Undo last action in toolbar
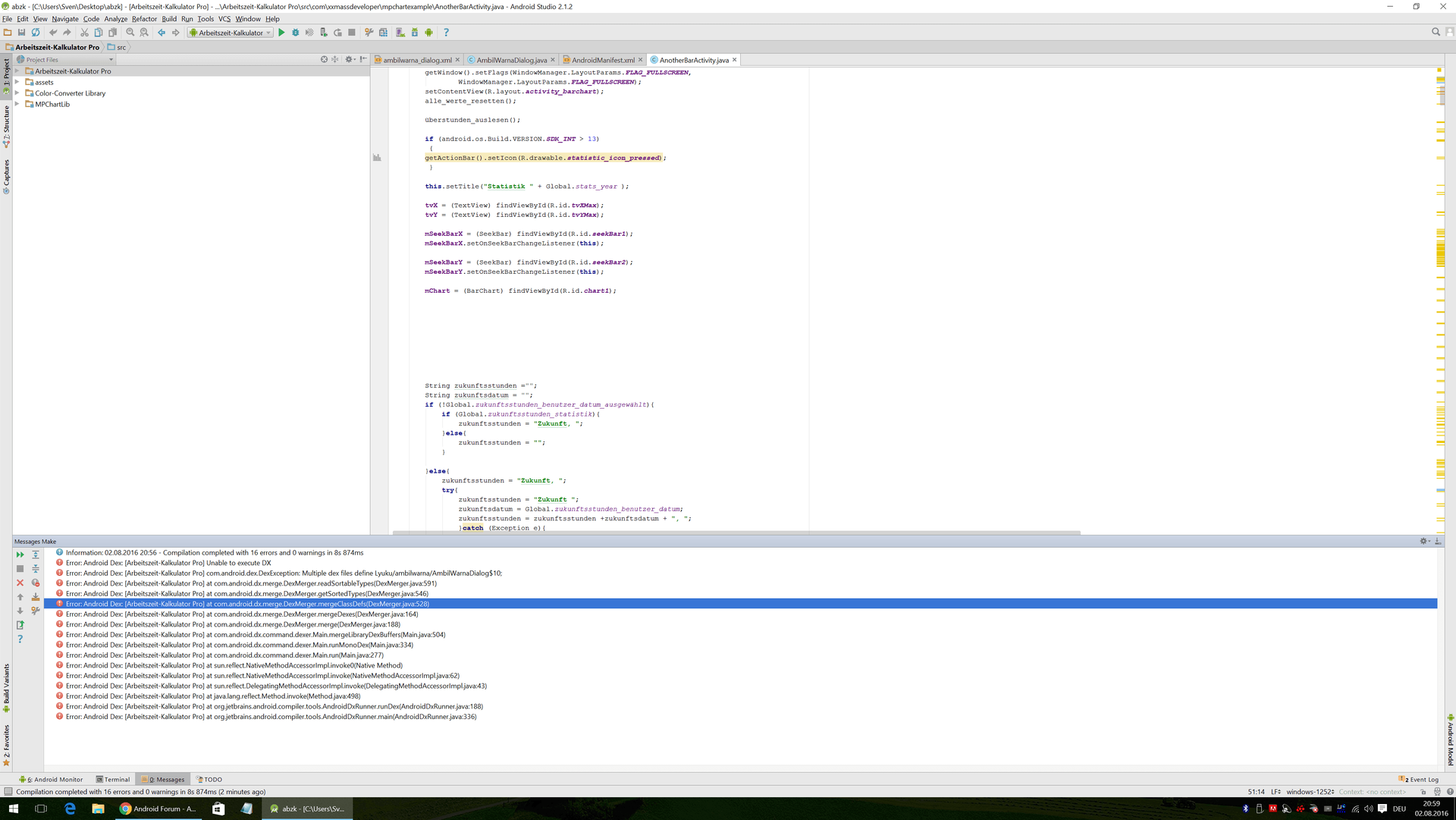 [x=53, y=33]
